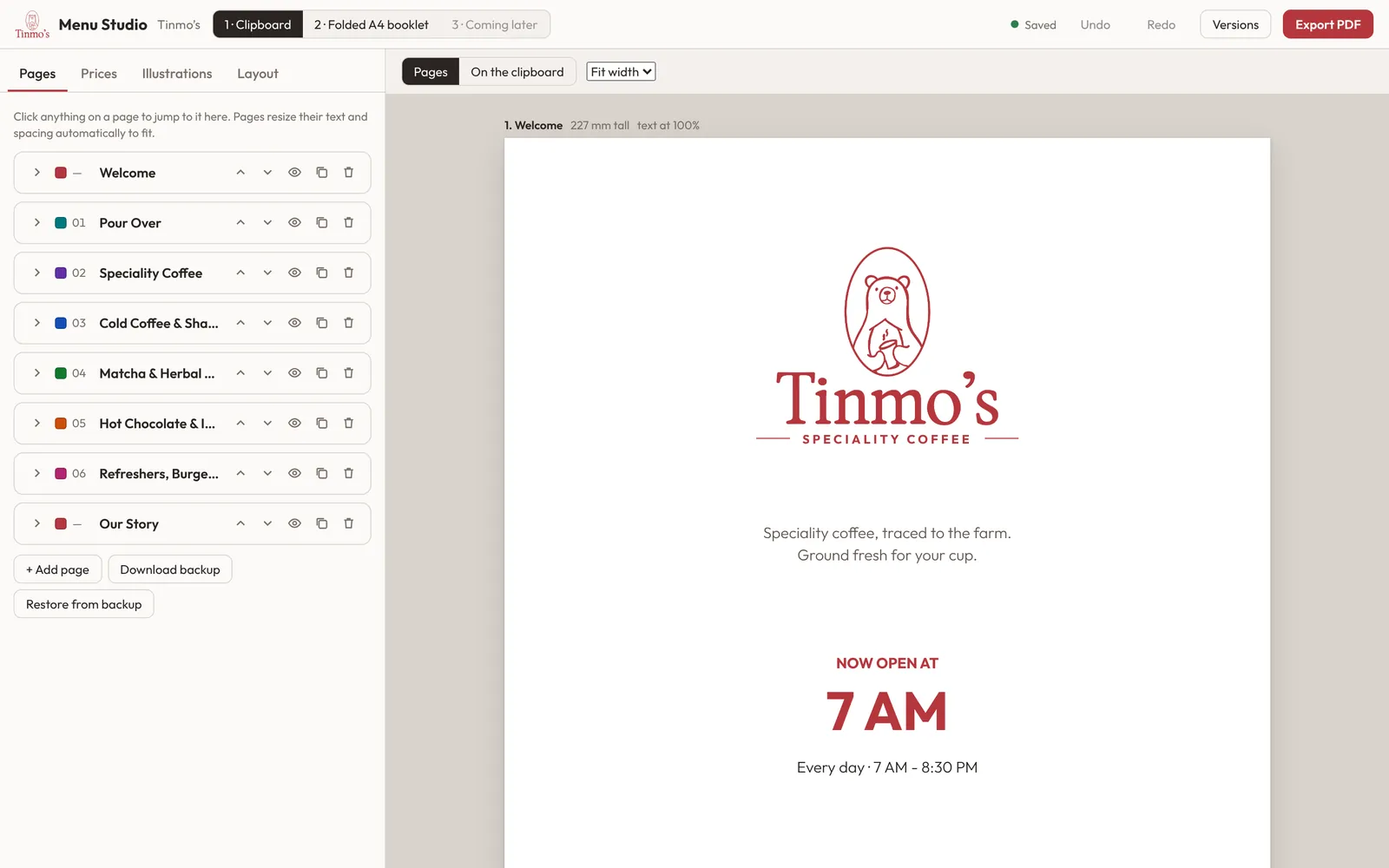Click the Export PDF button

click(x=1327, y=24)
